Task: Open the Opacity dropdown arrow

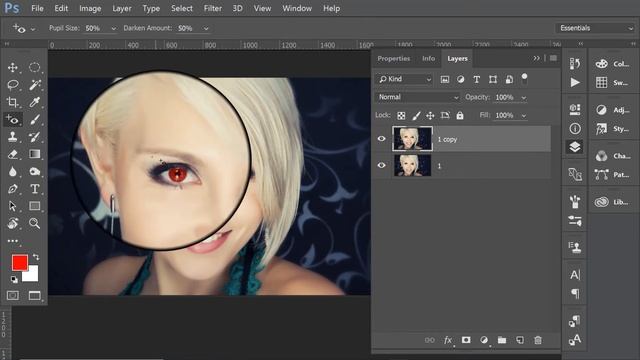Action: tap(524, 98)
